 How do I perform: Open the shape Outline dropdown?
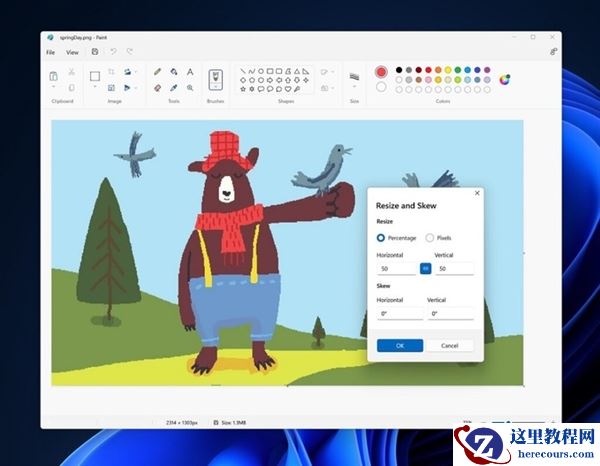point(325,72)
